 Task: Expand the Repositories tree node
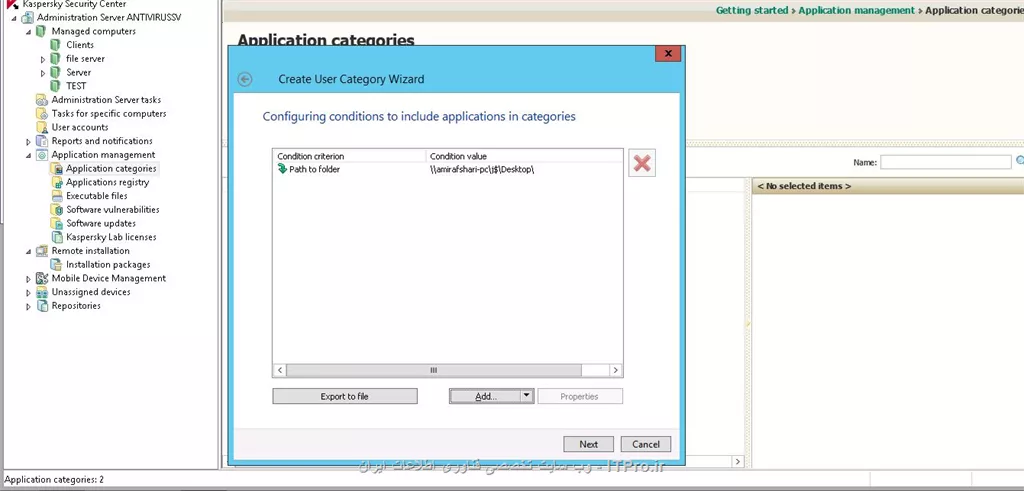click(x=28, y=306)
